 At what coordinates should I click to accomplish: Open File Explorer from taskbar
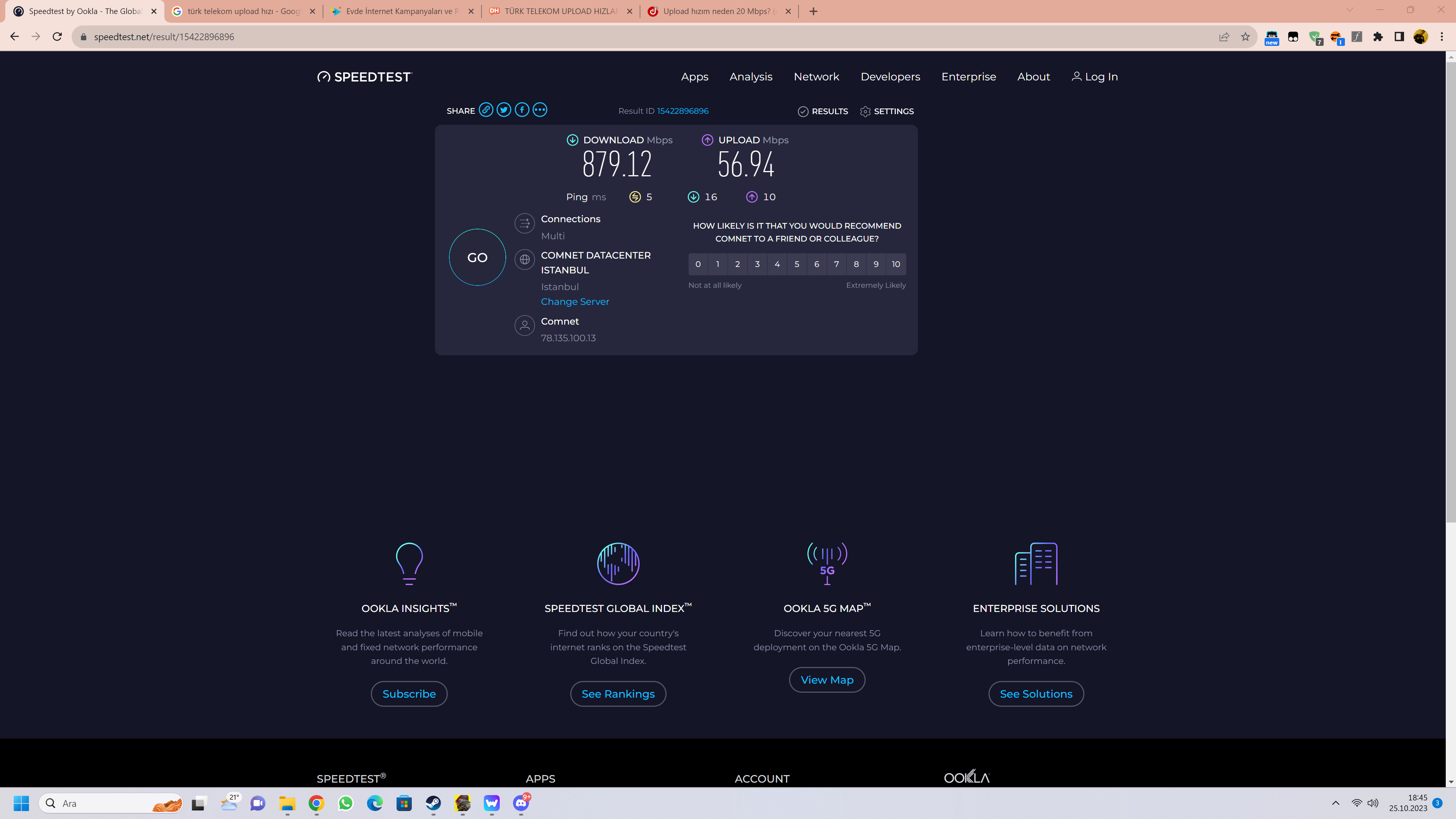pyautogui.click(x=287, y=803)
